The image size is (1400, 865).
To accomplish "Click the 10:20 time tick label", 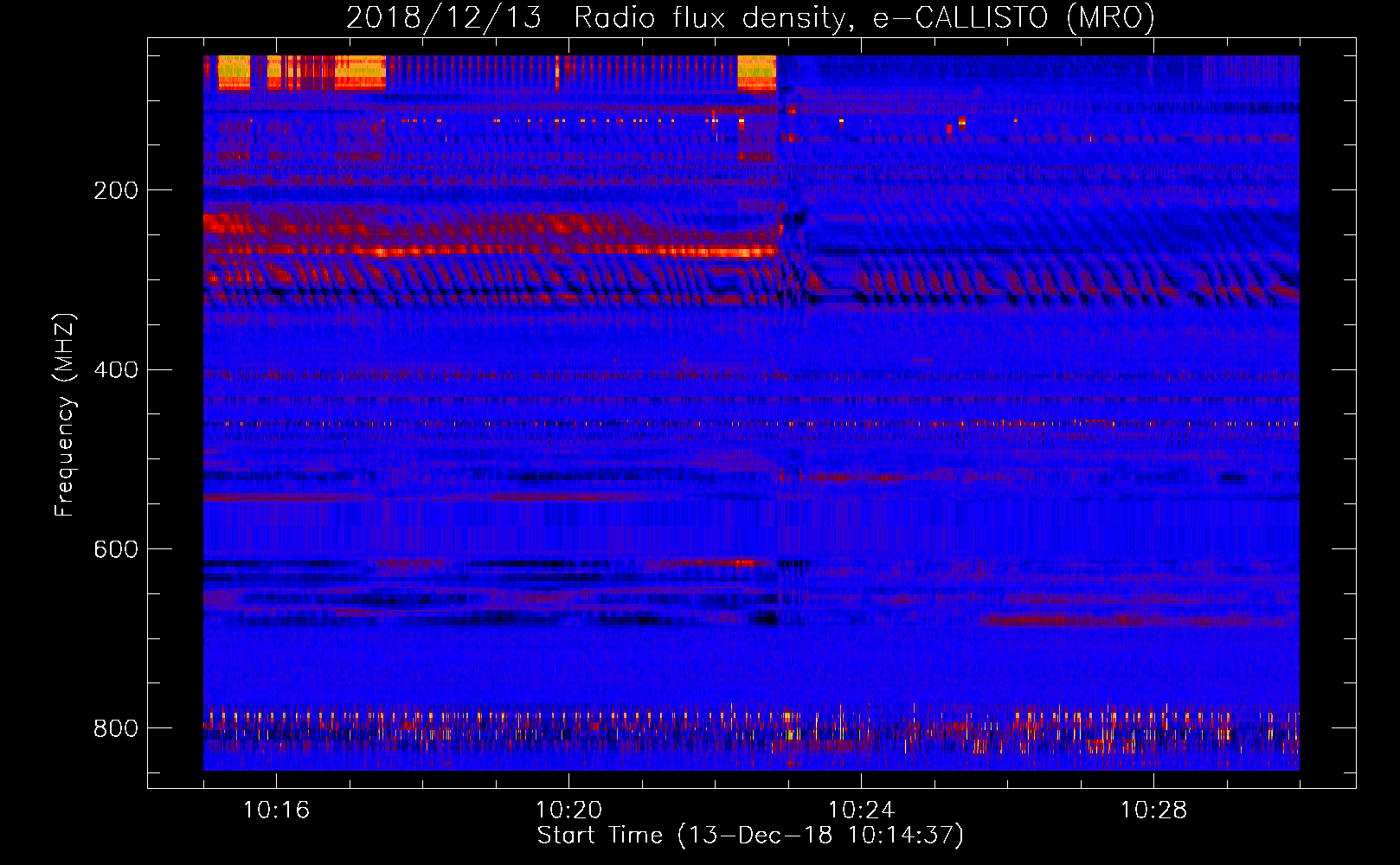I will [x=568, y=811].
